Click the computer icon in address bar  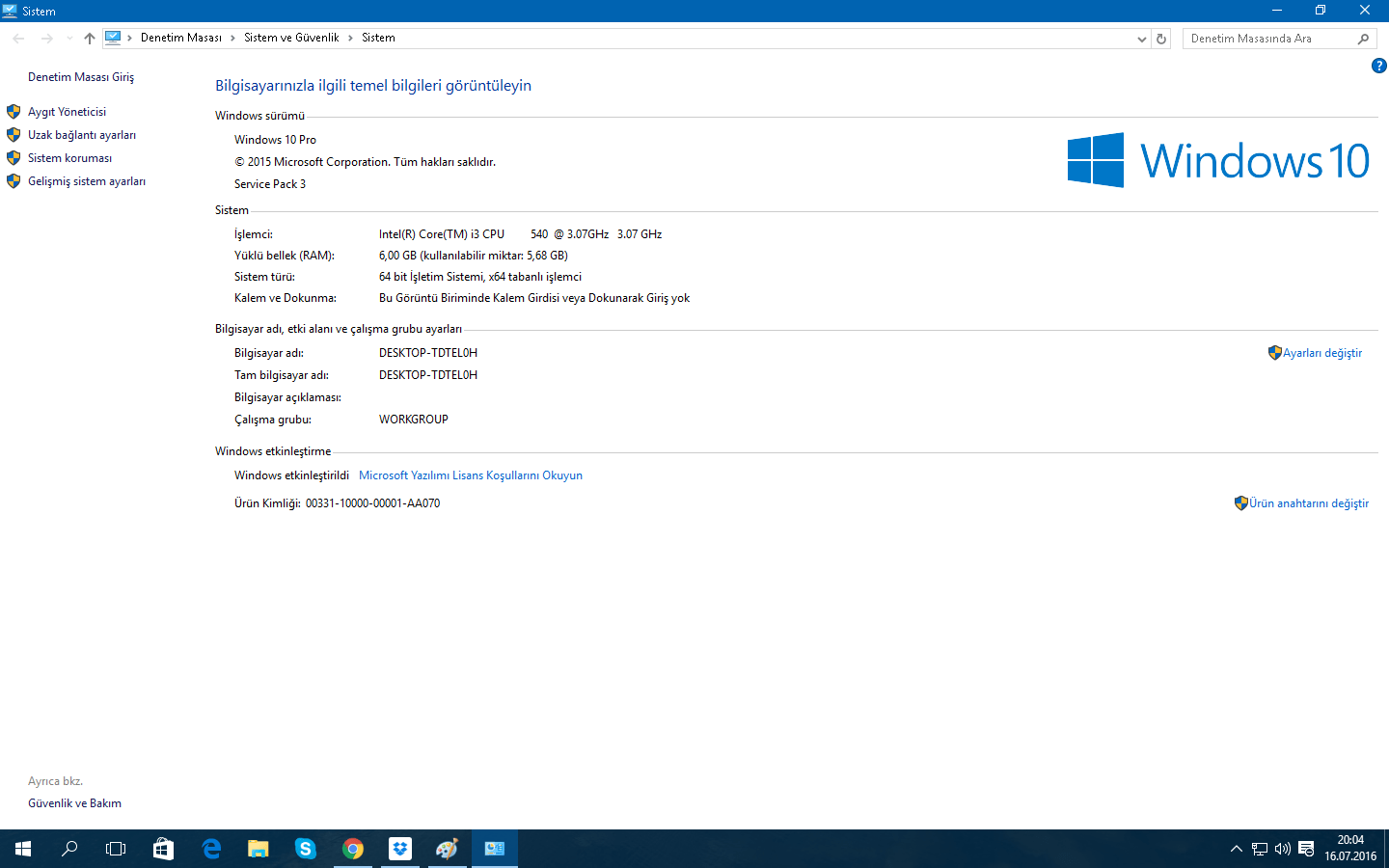[x=113, y=38]
